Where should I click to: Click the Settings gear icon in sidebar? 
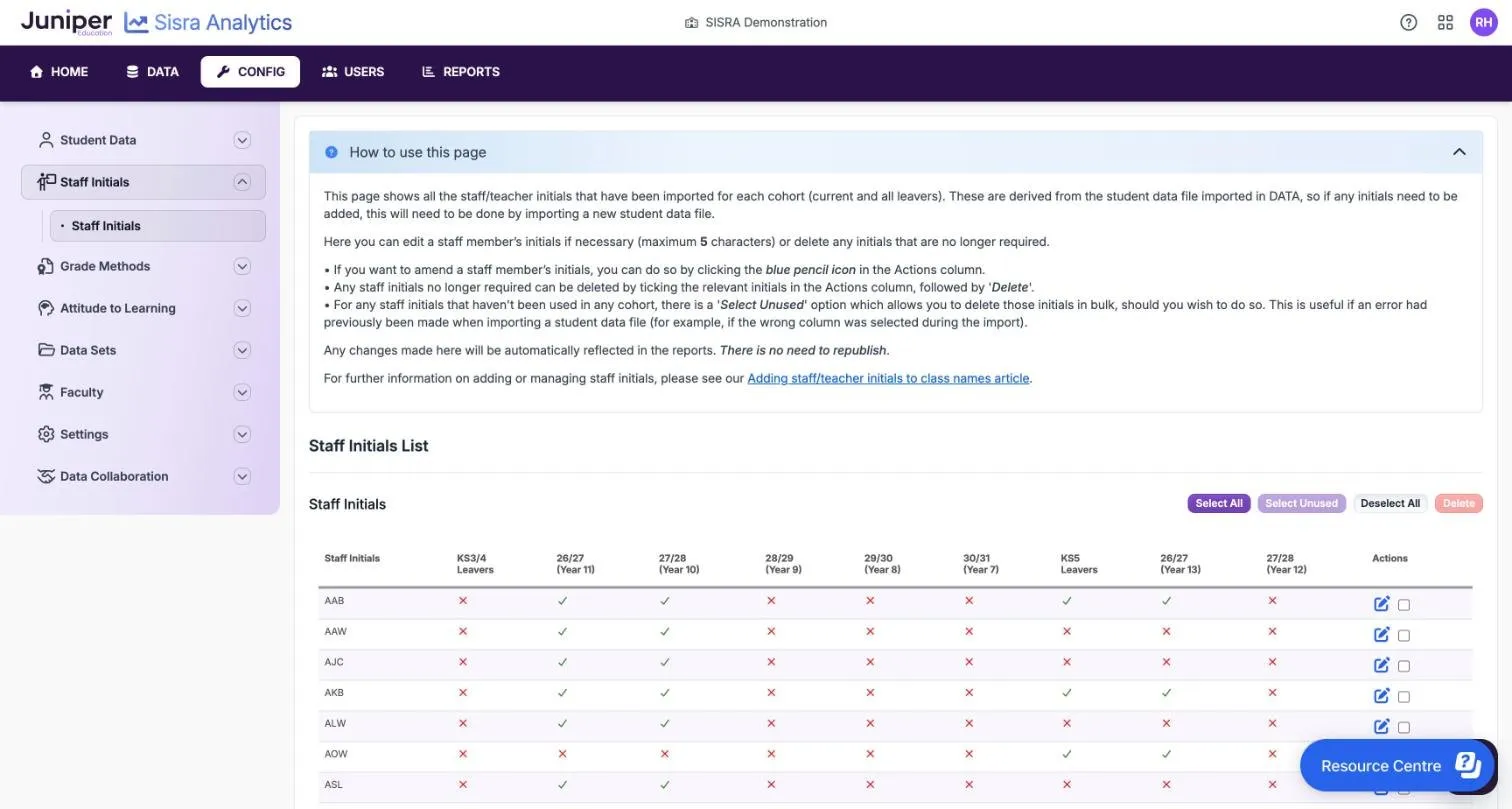coord(46,434)
